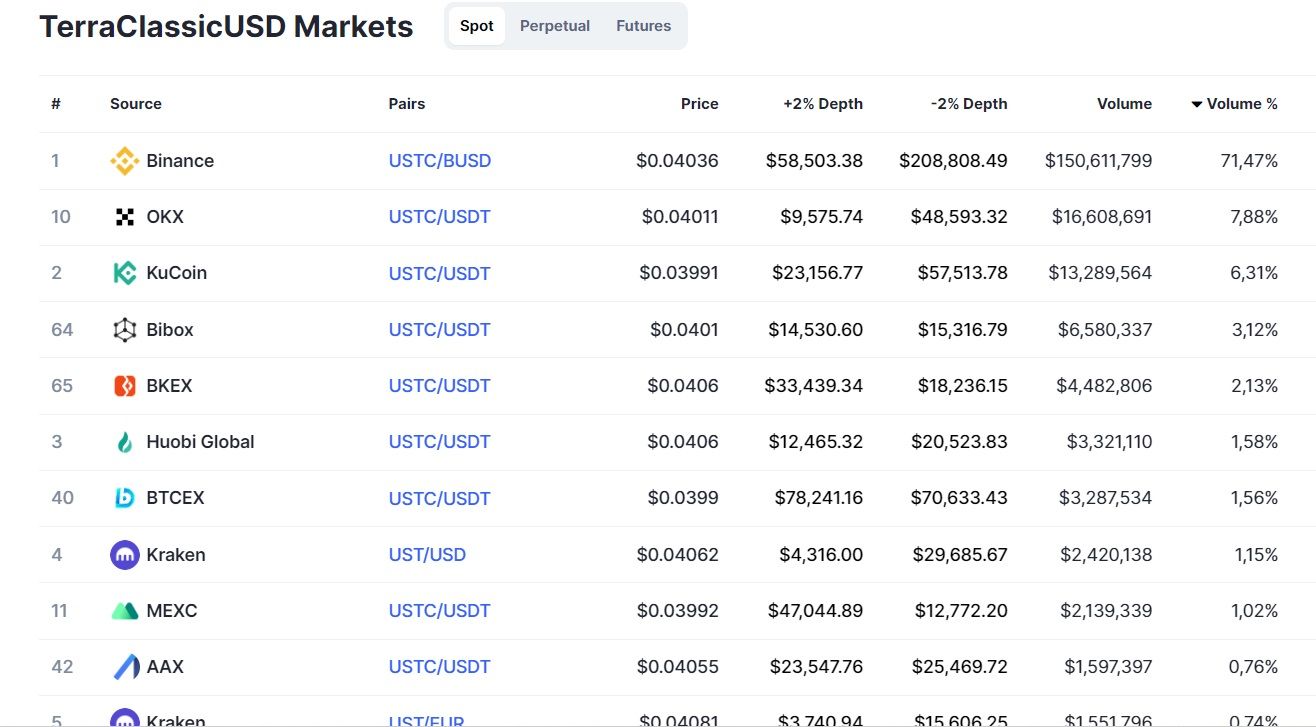The height and width of the screenshot is (727, 1316).
Task: Click the BTCEX logo icon
Action: tap(124, 498)
